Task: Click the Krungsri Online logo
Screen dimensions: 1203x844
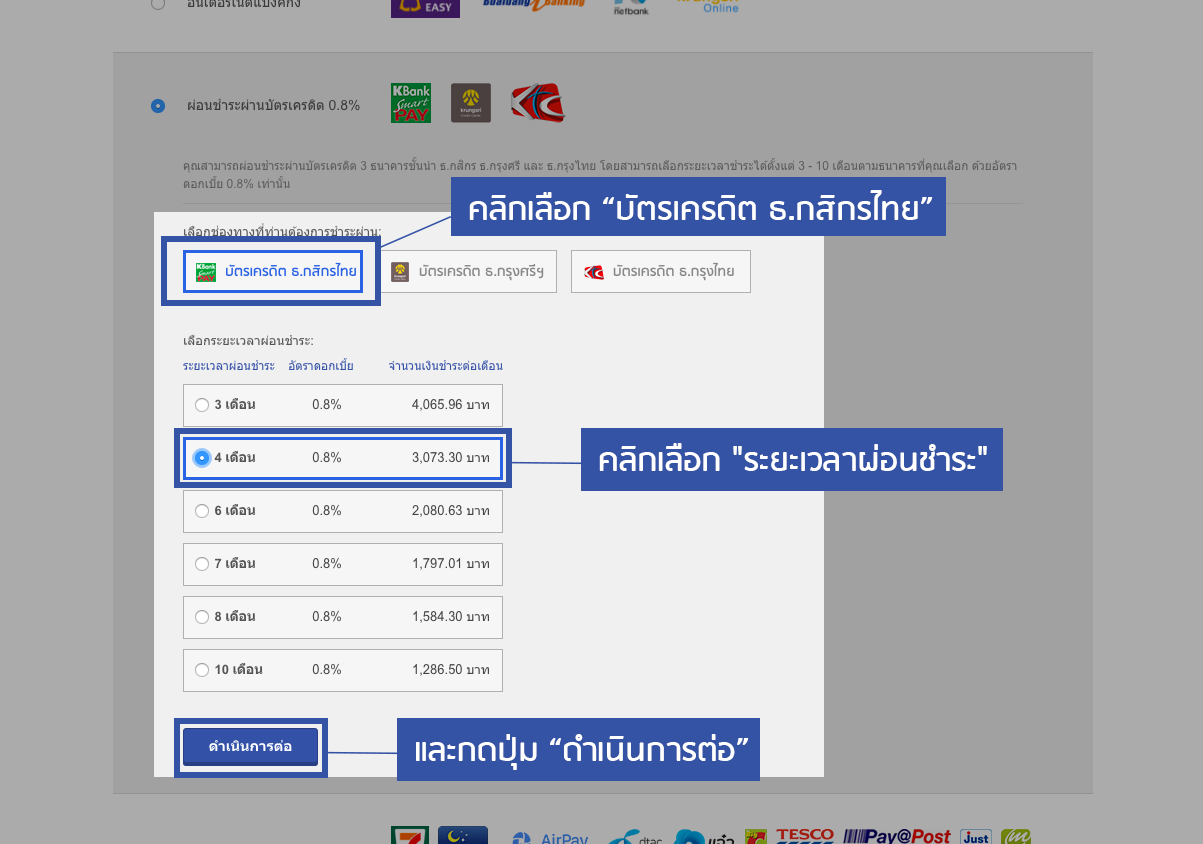Action: (x=709, y=6)
